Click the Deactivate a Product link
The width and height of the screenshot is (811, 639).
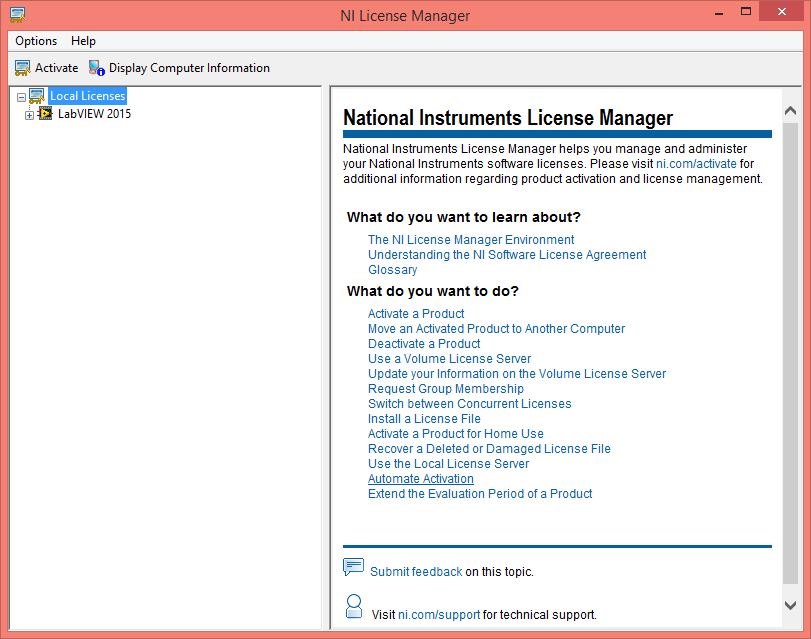click(x=424, y=344)
